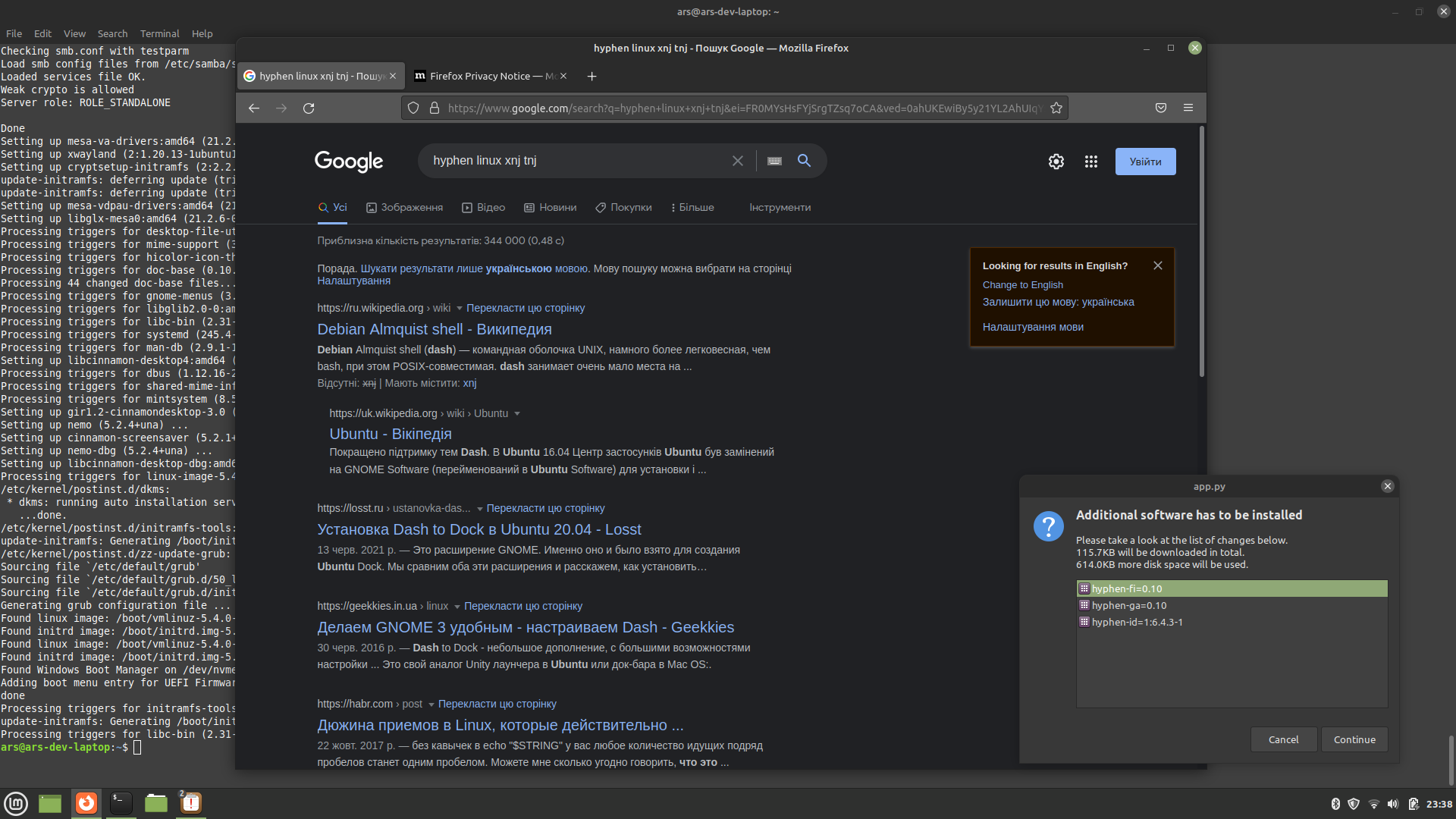Show desktop files from taskbar
The height and width of the screenshot is (819, 1456).
[x=50, y=803]
